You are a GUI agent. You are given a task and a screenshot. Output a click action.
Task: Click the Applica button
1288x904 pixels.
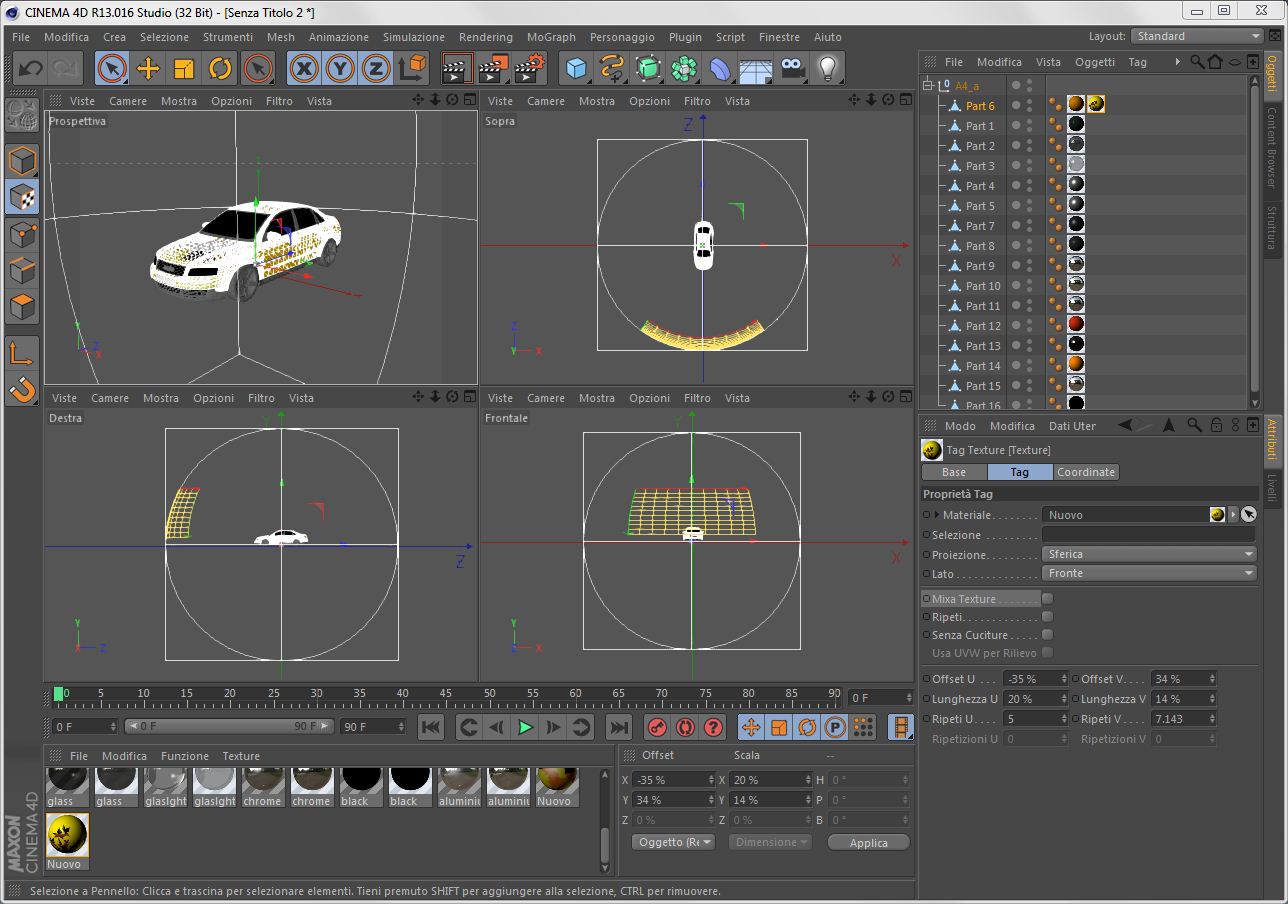(868, 842)
